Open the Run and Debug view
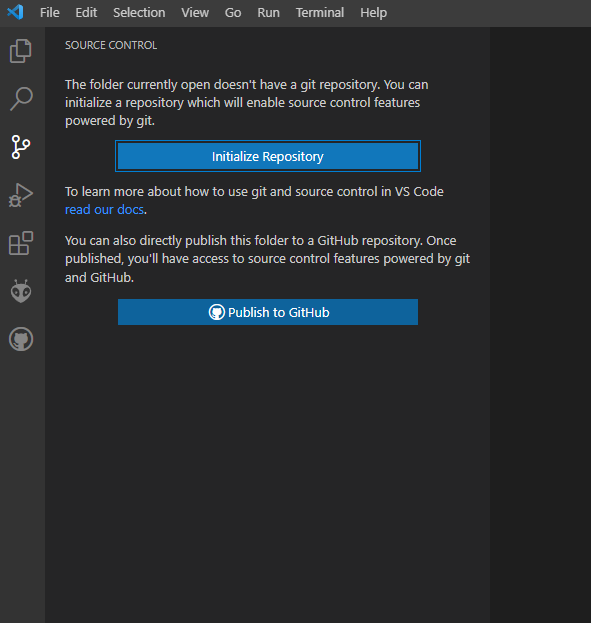591x623 pixels. coord(21,195)
